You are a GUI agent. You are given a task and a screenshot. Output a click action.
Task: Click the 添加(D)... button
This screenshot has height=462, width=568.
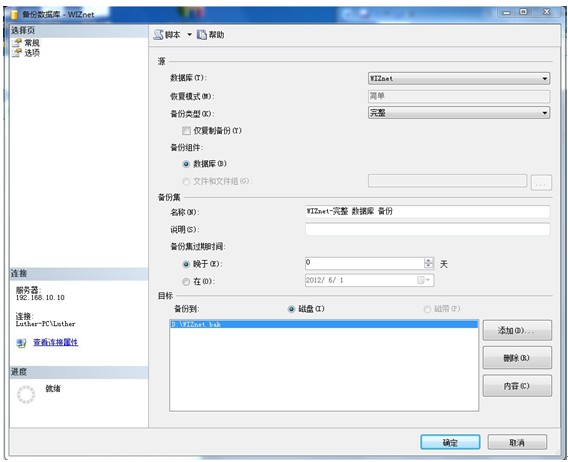517,330
